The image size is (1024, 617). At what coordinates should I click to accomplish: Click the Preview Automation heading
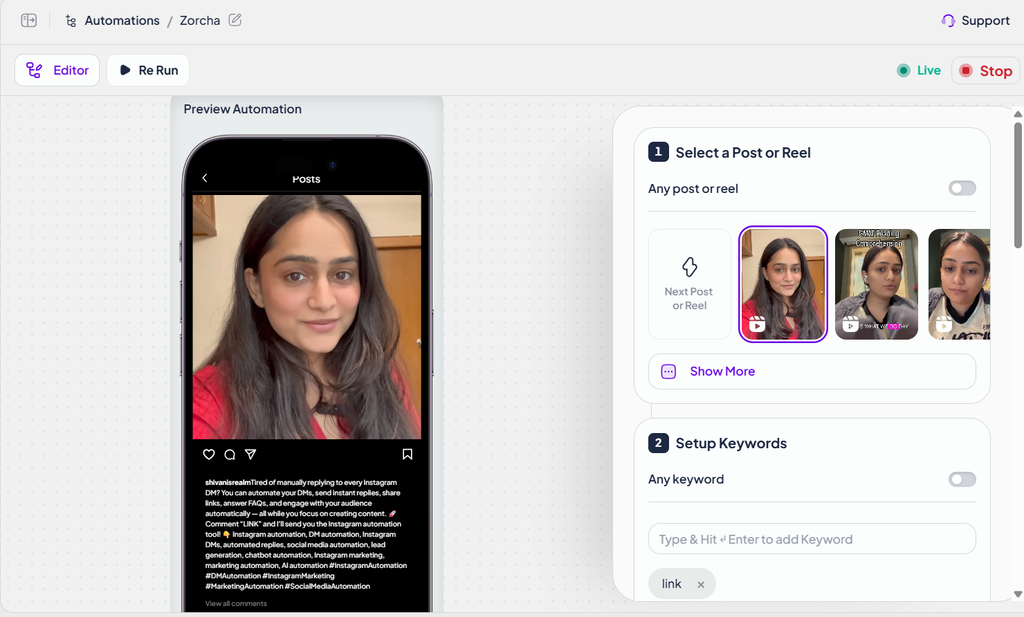(x=242, y=109)
